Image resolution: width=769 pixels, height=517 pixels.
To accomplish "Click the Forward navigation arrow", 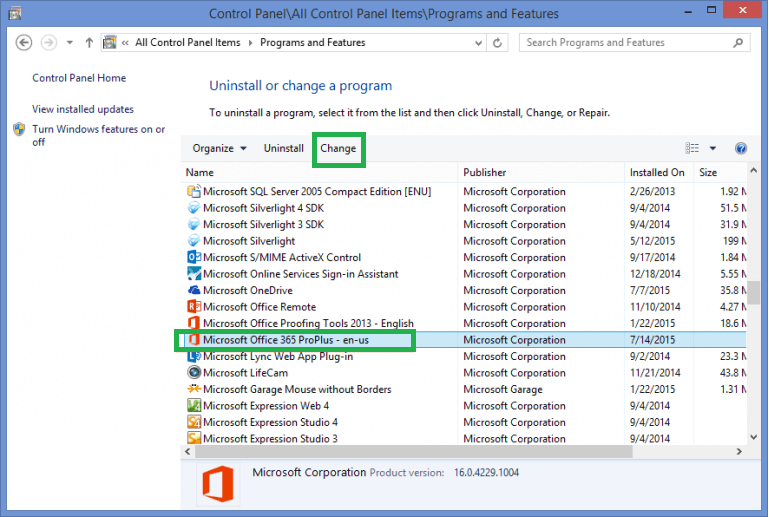I will [49, 43].
